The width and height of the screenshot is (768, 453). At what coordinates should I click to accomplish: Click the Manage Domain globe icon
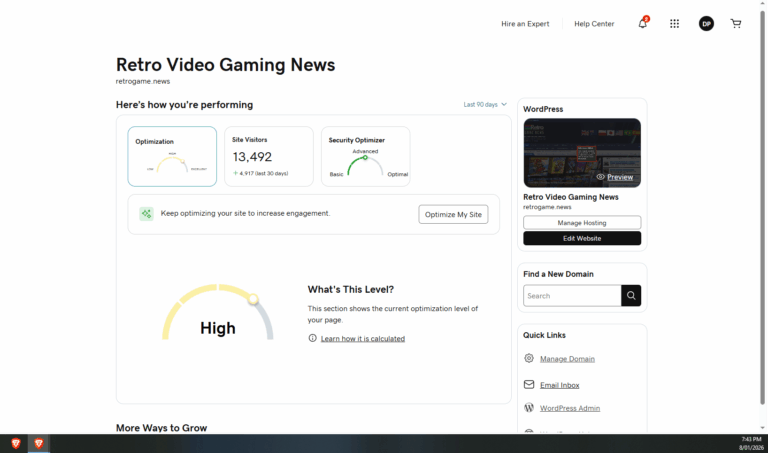tap(529, 358)
